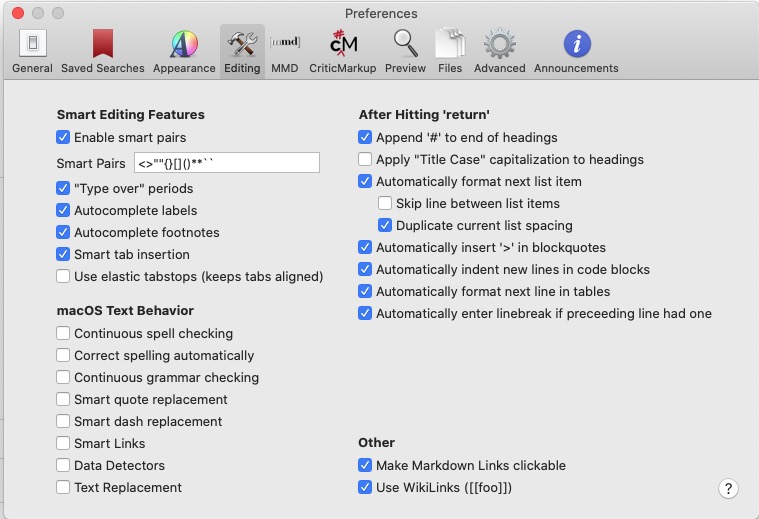
Task: Turn on Continuous spell checking
Action: tap(64, 333)
